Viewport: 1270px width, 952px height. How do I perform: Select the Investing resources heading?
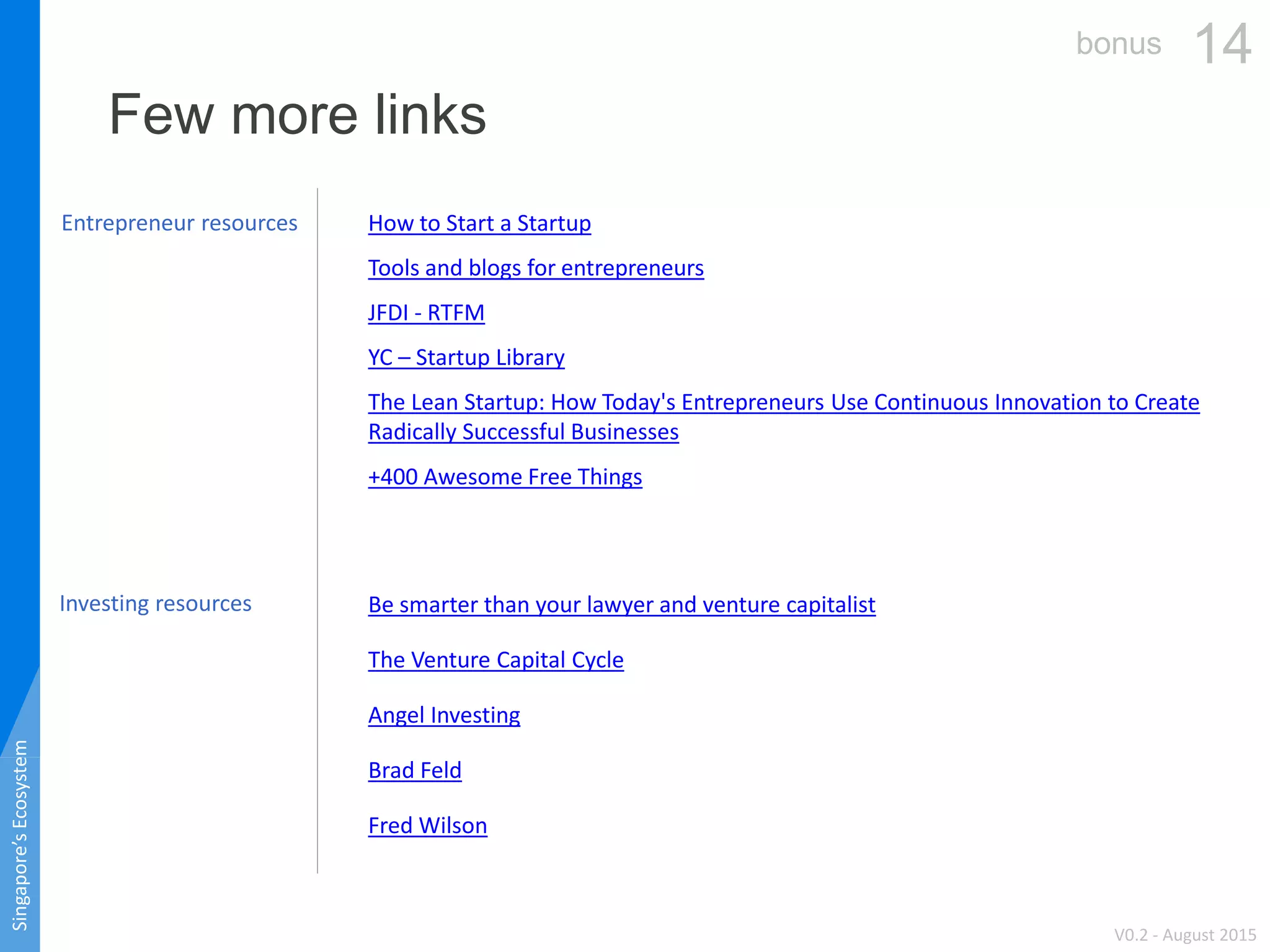[x=156, y=603]
